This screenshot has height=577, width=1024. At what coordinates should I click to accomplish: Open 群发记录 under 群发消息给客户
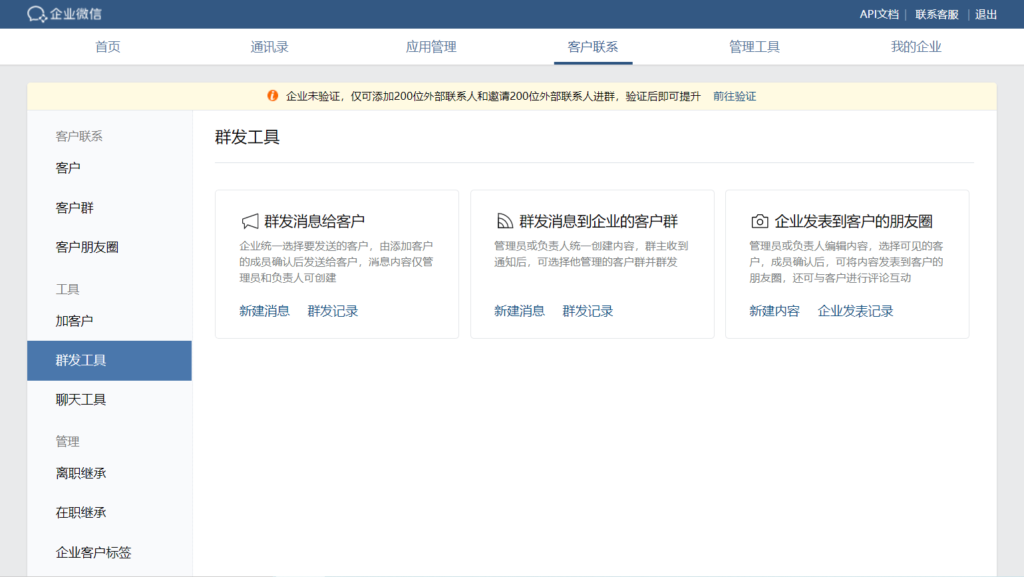[333, 311]
